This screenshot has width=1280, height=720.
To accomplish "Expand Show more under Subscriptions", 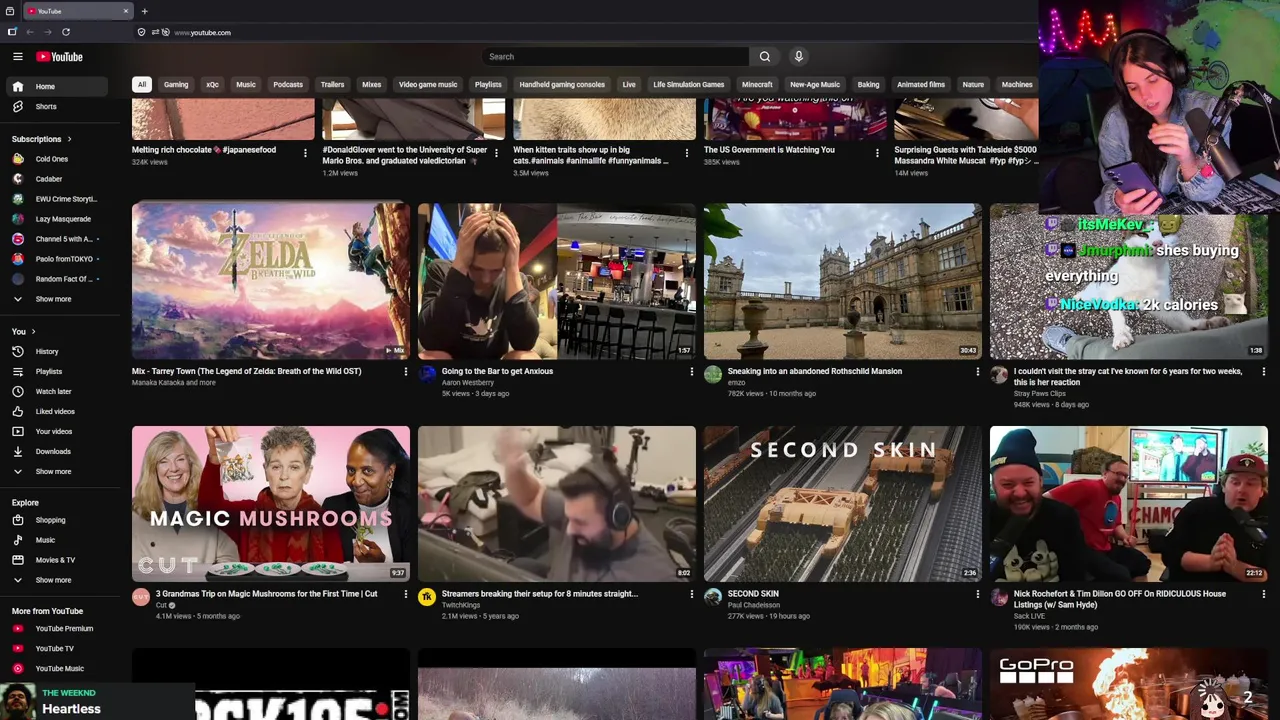I will pyautogui.click(x=56, y=299).
